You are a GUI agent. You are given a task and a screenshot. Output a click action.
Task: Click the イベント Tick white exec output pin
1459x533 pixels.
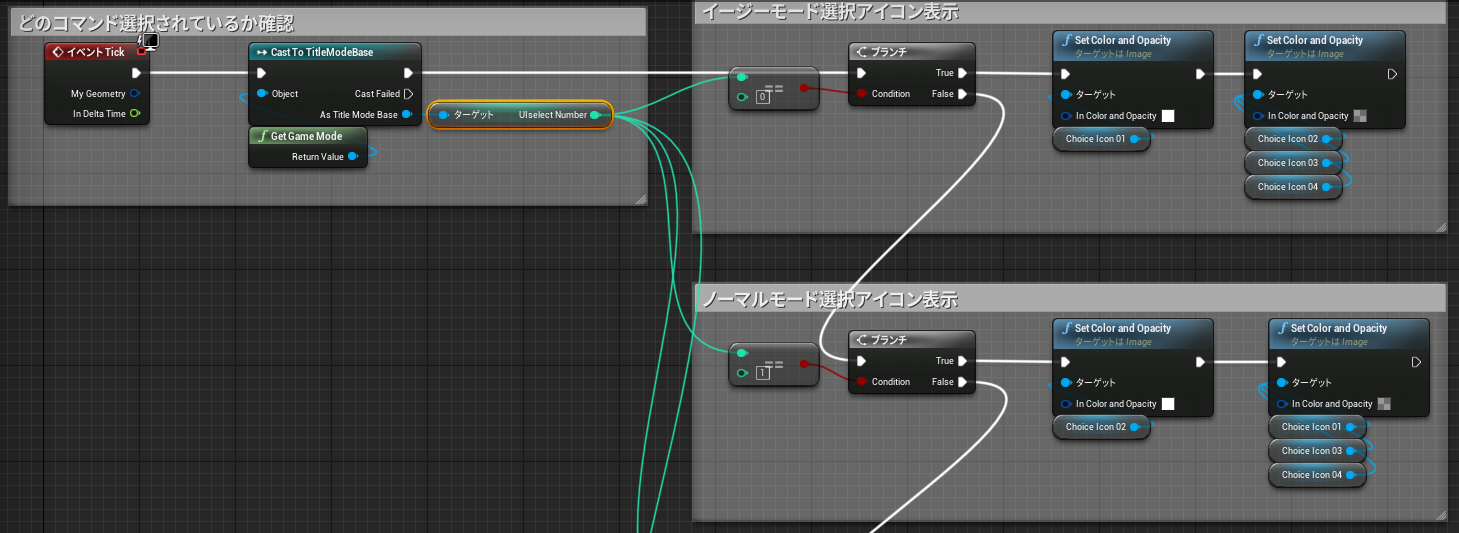(136, 73)
